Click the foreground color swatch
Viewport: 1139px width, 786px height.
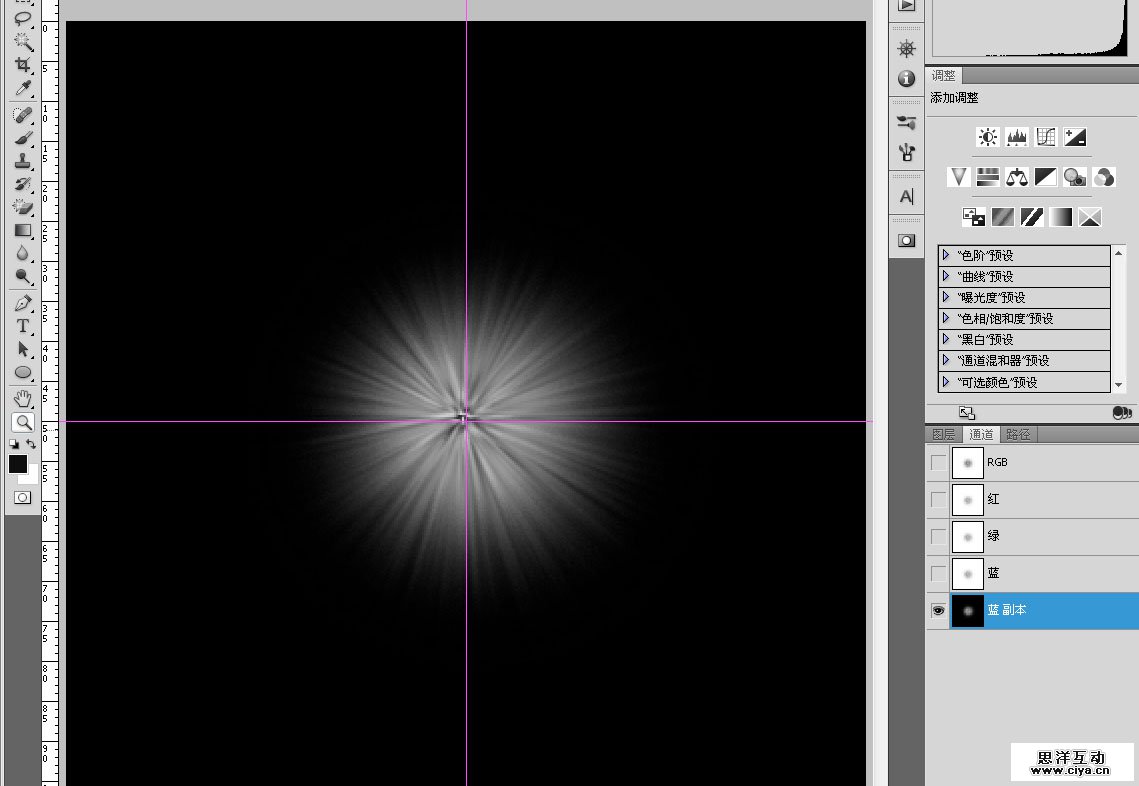18,464
